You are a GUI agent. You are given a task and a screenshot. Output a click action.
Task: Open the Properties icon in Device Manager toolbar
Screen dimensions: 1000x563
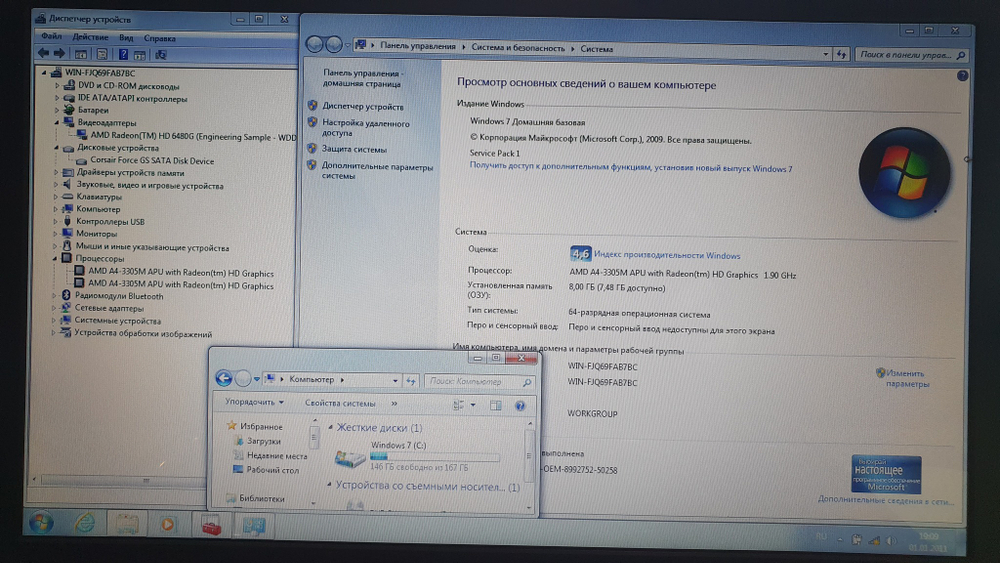(101, 54)
